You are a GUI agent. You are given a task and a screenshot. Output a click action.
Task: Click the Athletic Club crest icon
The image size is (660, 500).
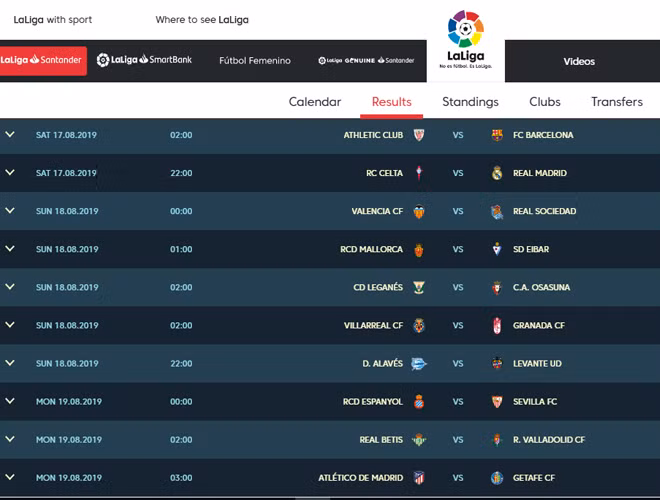click(x=419, y=135)
